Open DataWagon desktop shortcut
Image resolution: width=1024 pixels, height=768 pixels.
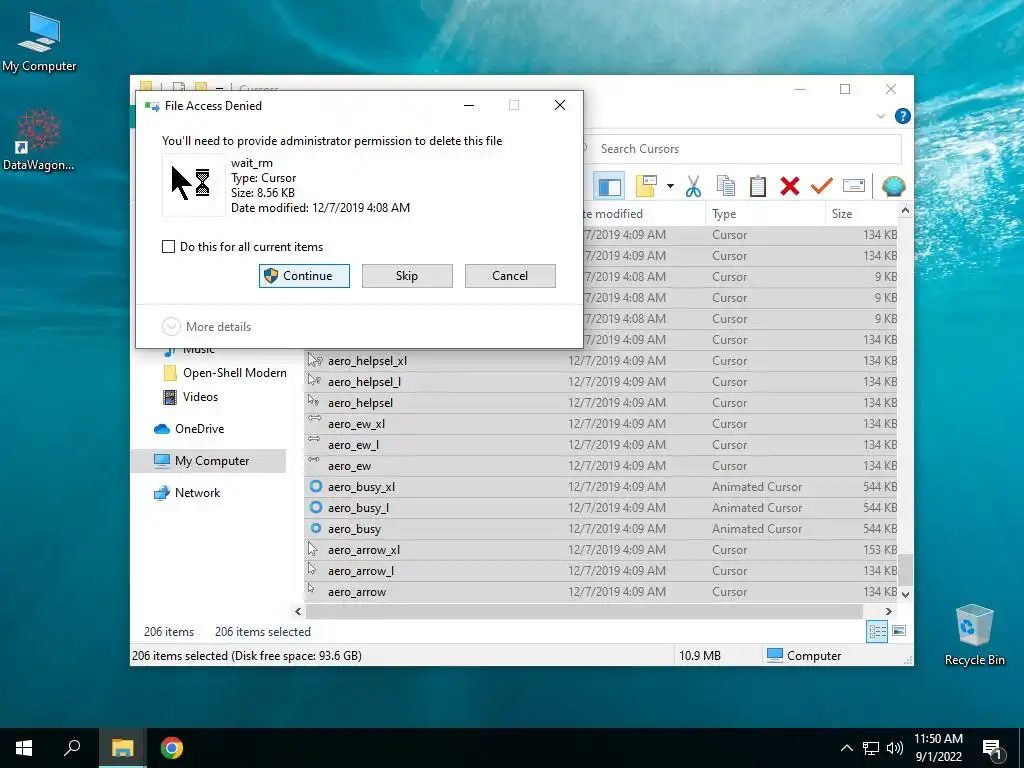pos(39,140)
